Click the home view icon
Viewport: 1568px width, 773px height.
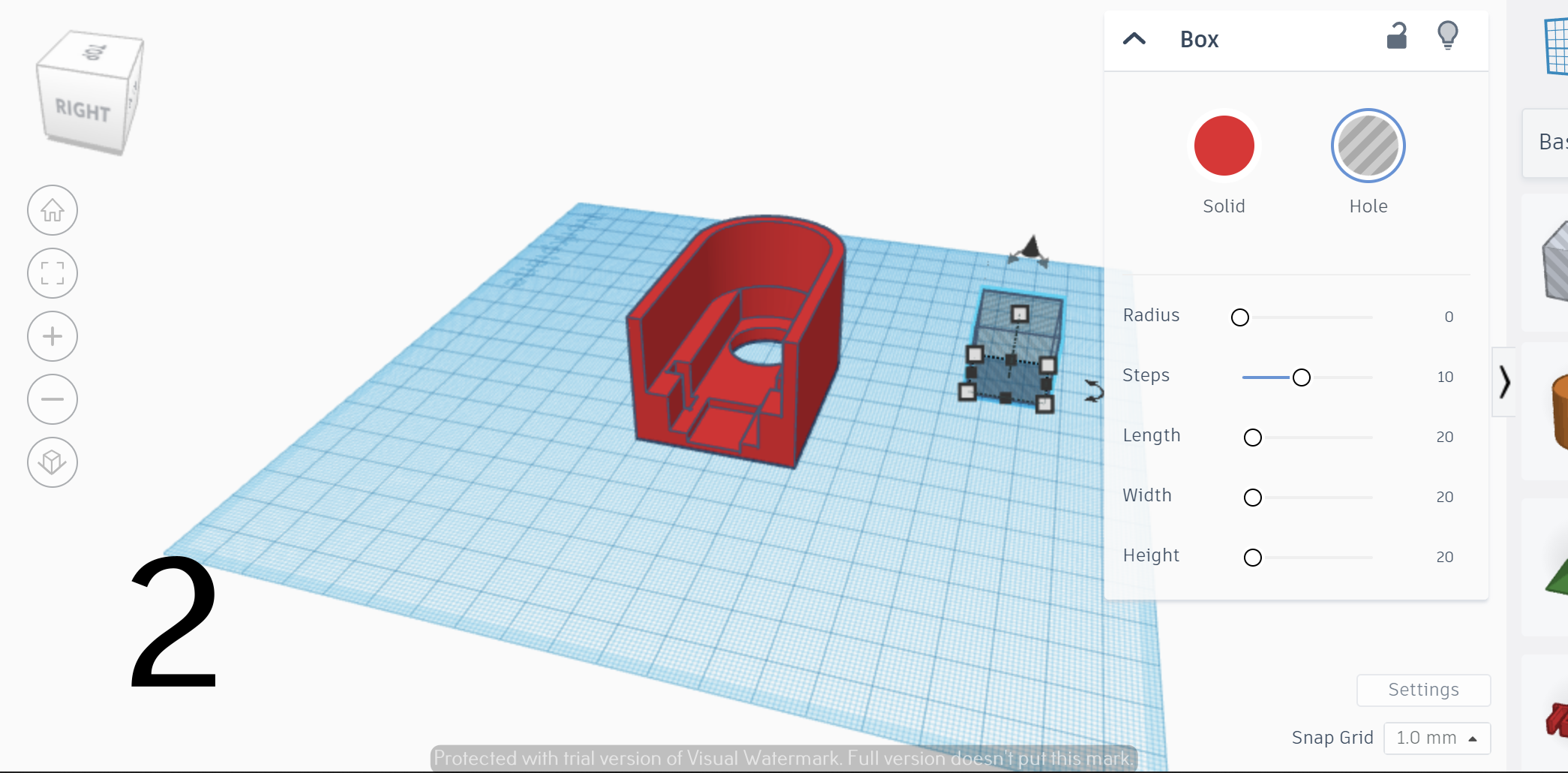(x=52, y=210)
